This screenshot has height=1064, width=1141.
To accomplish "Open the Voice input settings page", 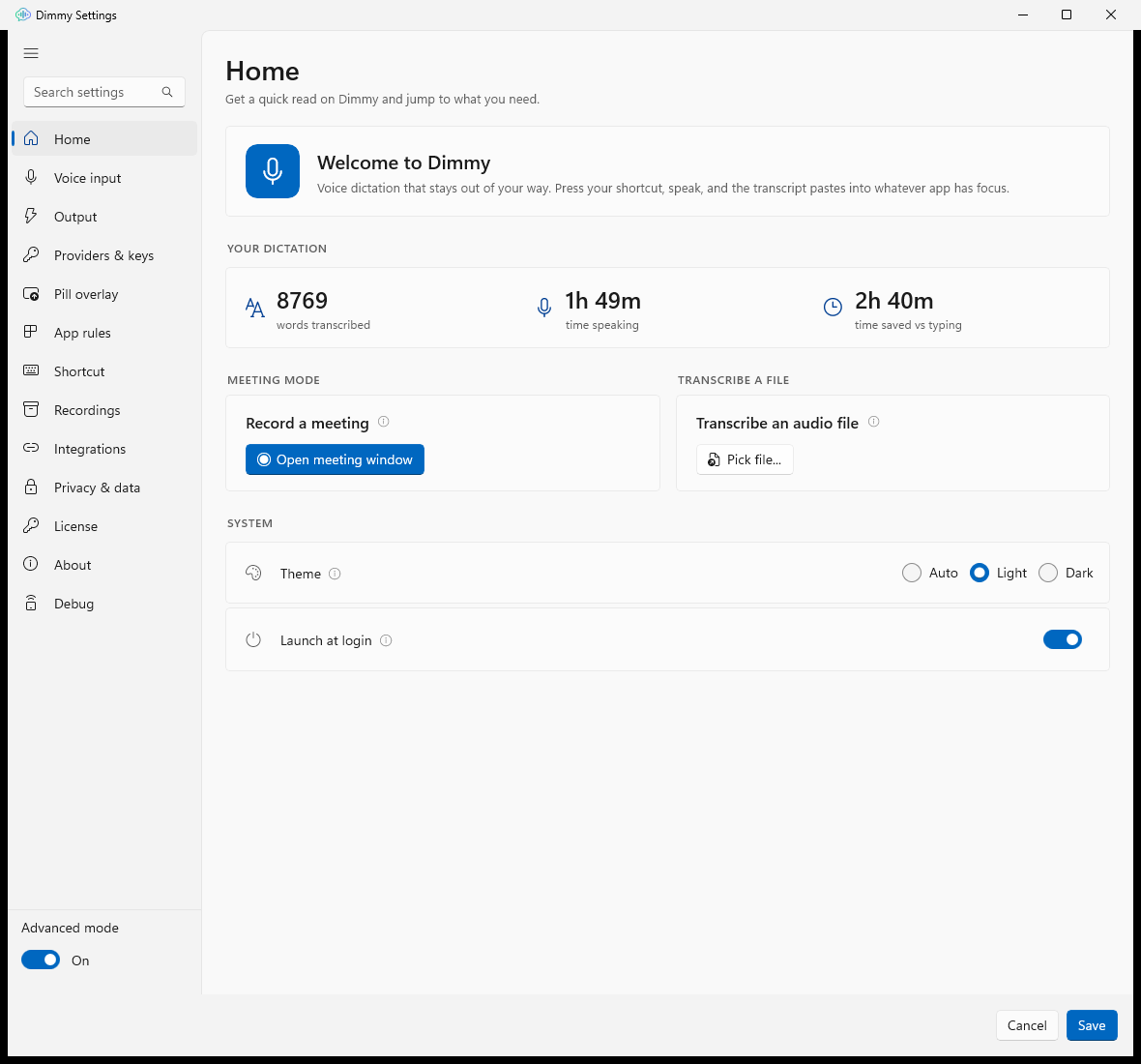I will pos(104,178).
